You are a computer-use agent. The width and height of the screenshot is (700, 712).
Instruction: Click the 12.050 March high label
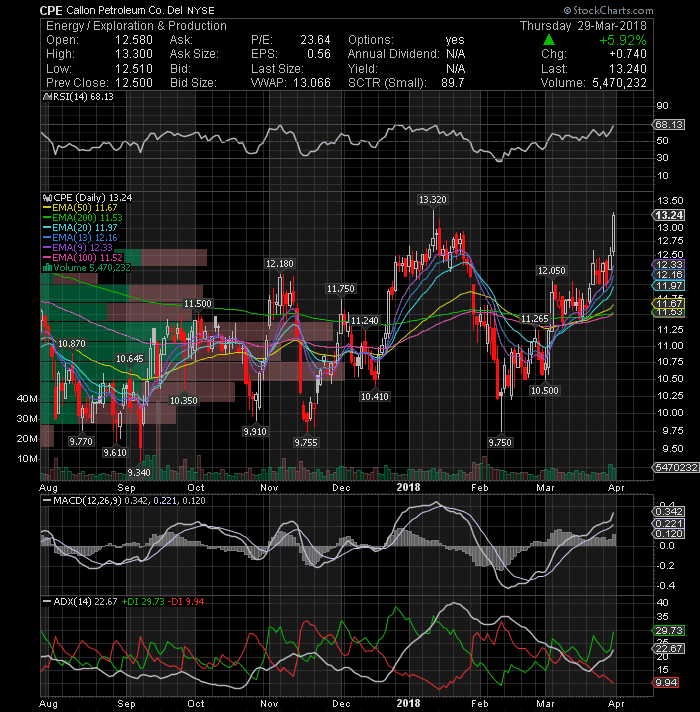point(552,271)
